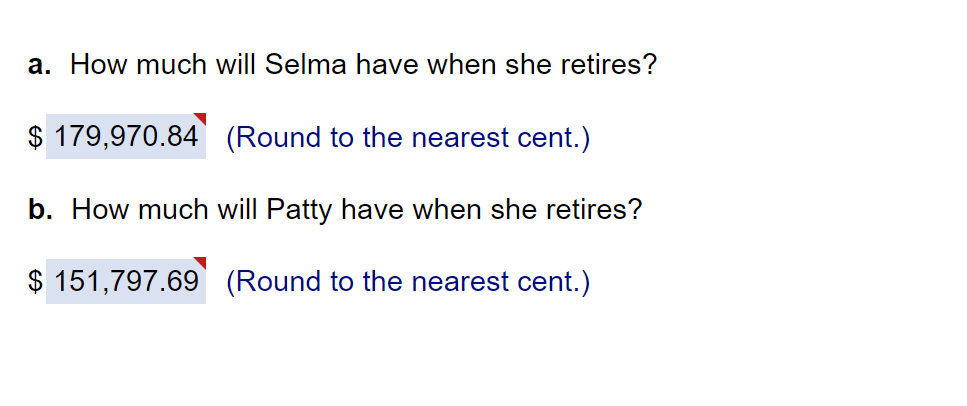This screenshot has width=967, height=406.
Task: Click the name 'Patty' in question b
Action: point(300,210)
